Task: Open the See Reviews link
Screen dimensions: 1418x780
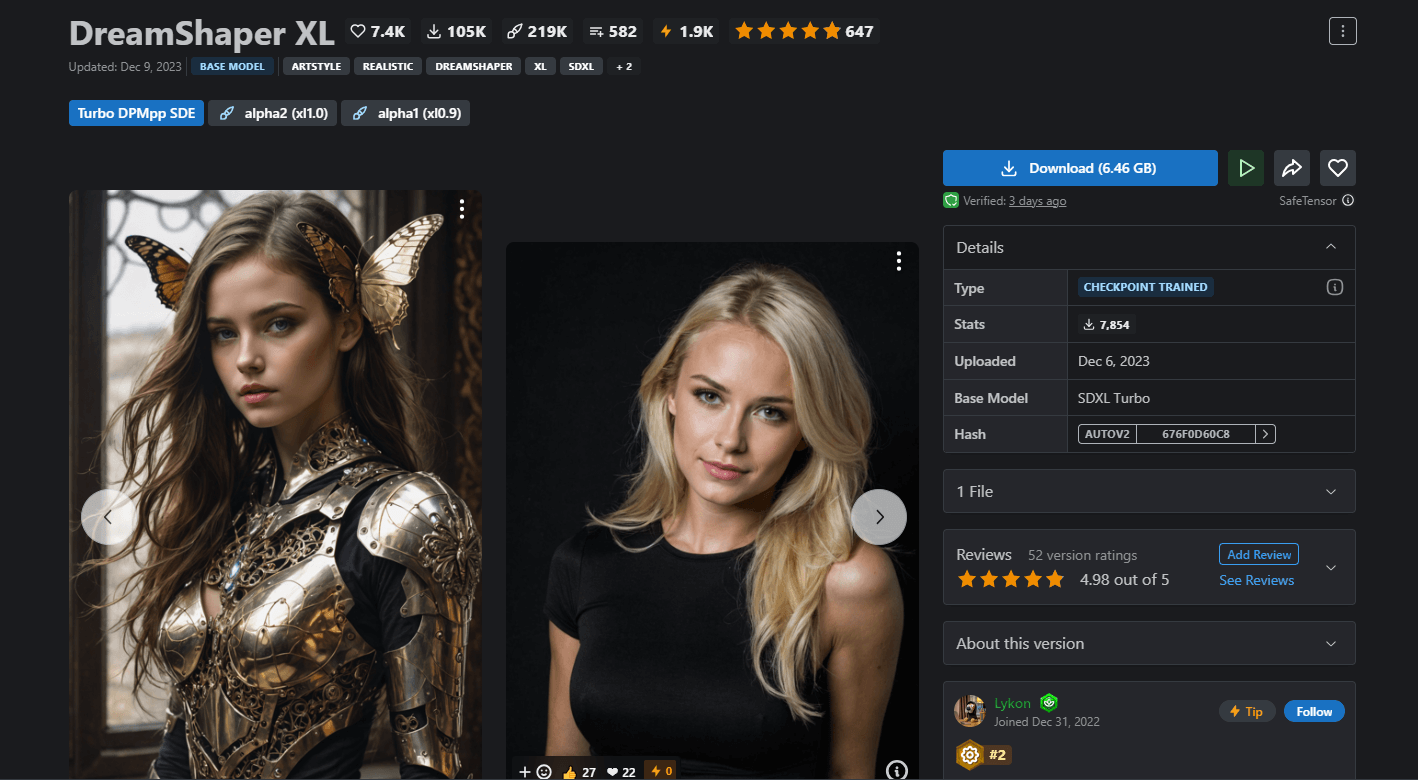Action: [x=1256, y=580]
